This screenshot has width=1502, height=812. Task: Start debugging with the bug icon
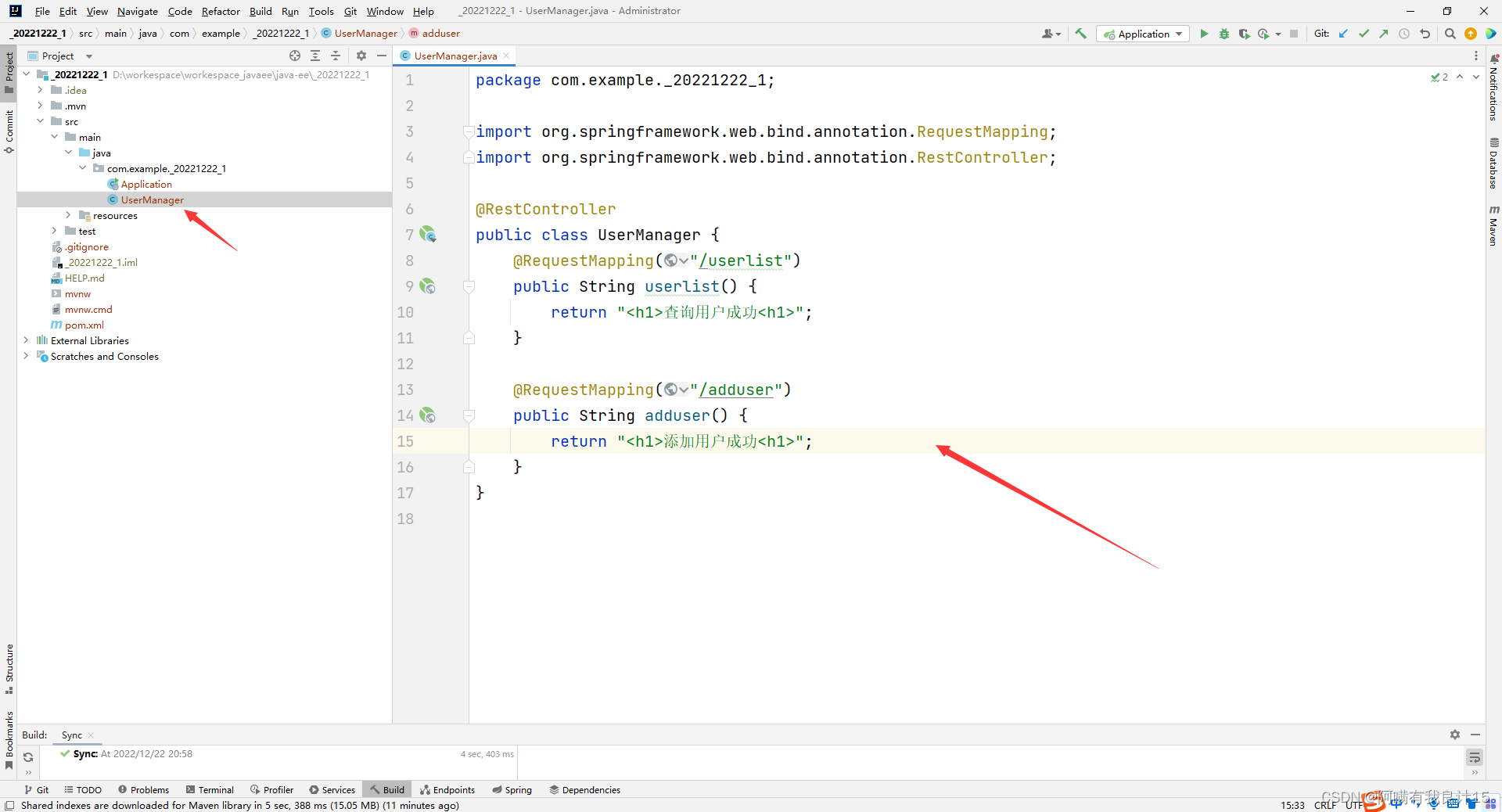pos(1224,34)
